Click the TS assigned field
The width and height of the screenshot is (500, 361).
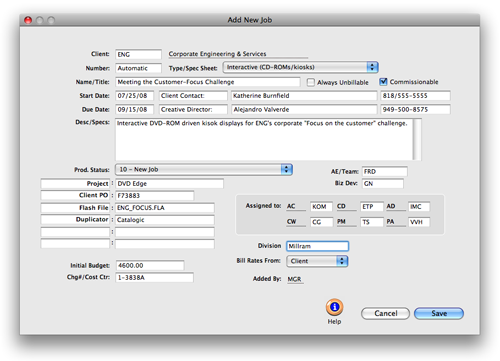pyautogui.click(x=372, y=222)
